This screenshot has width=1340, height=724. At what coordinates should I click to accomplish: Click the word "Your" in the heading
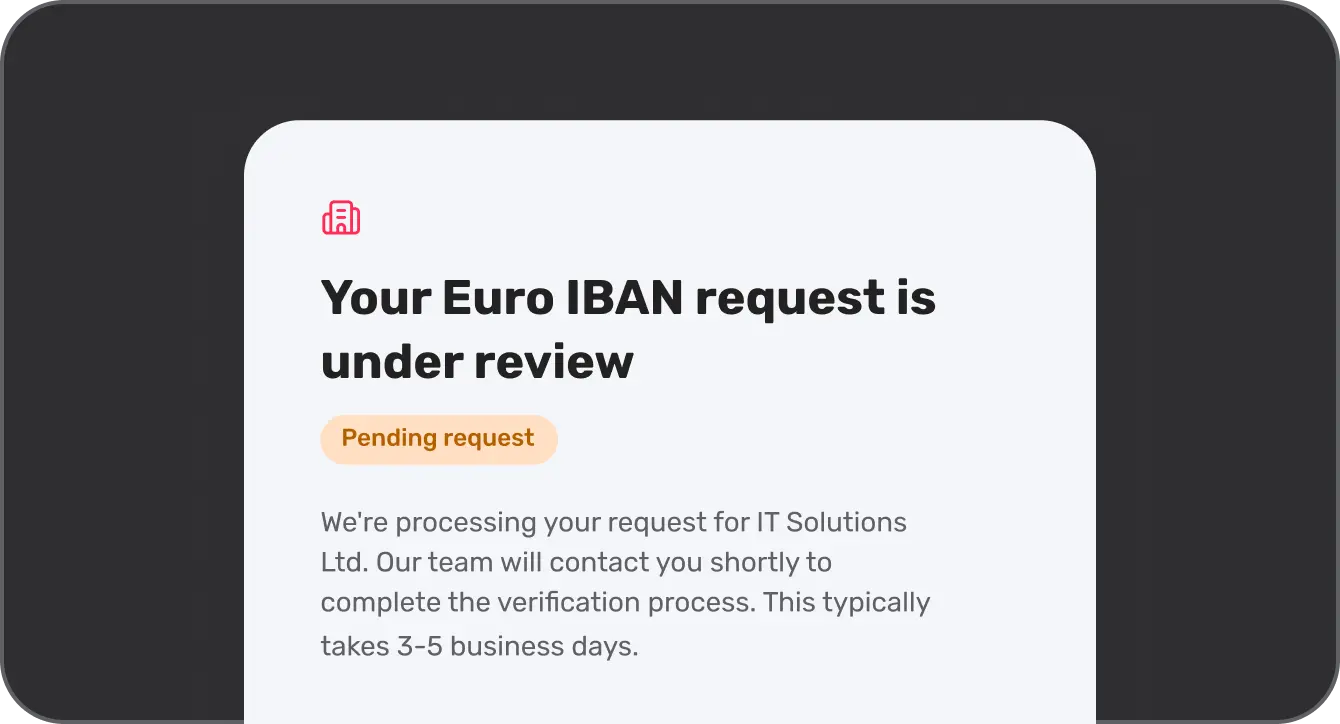(x=374, y=298)
